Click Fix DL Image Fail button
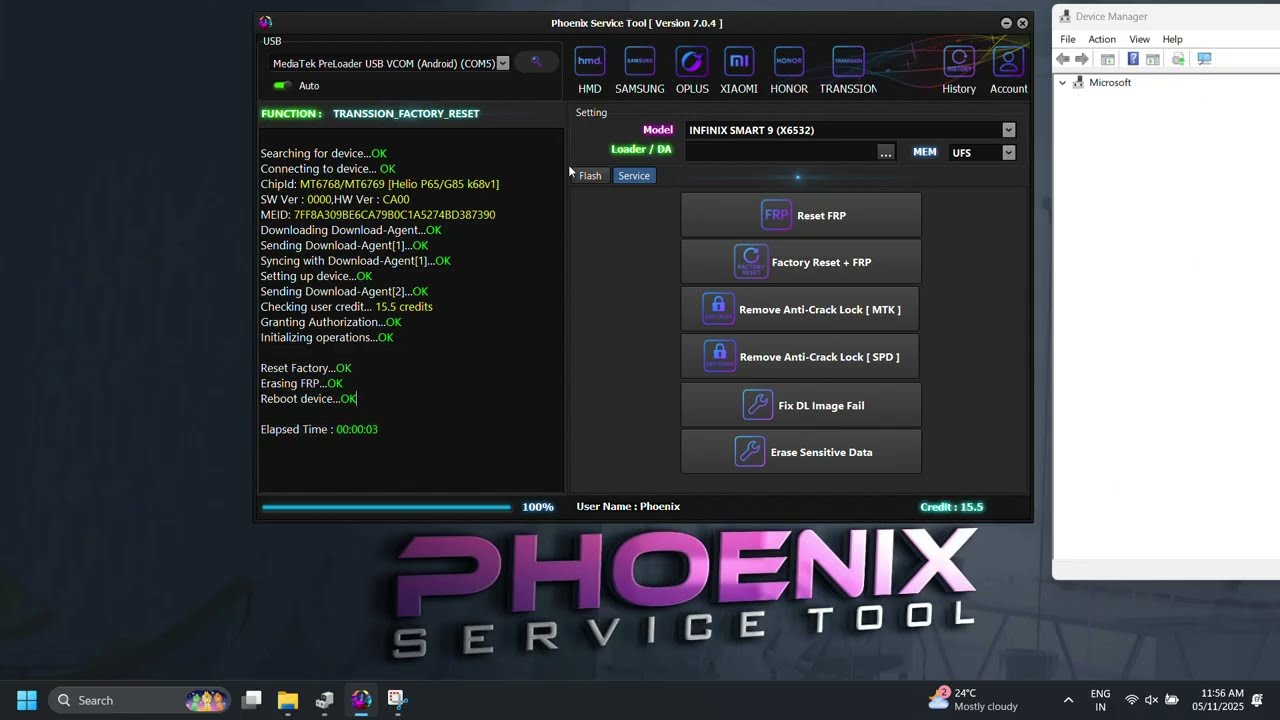1280x720 pixels. [x=801, y=405]
